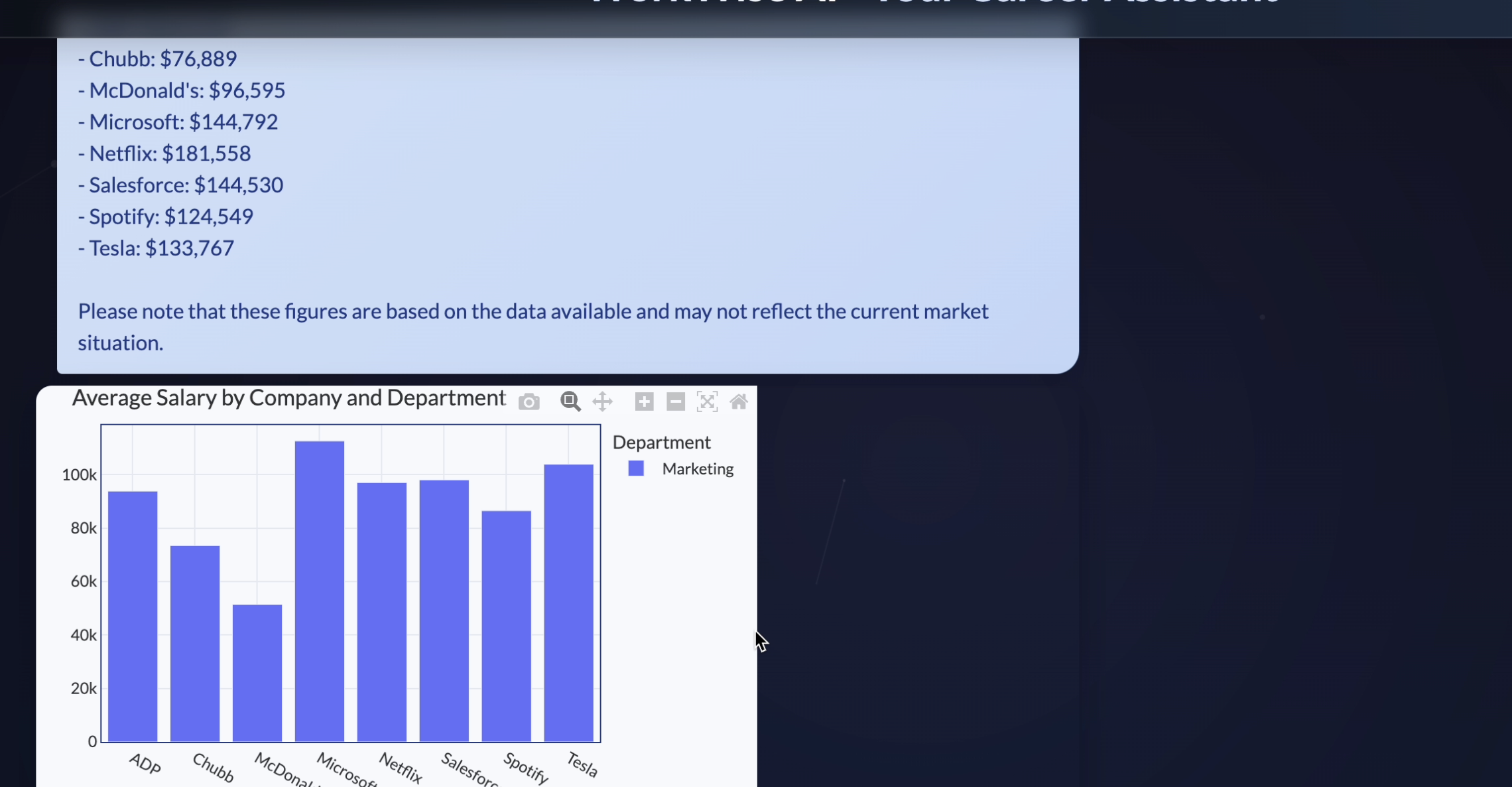Click the Spotify bar in chart
This screenshot has height=787, width=1512.
(x=506, y=626)
